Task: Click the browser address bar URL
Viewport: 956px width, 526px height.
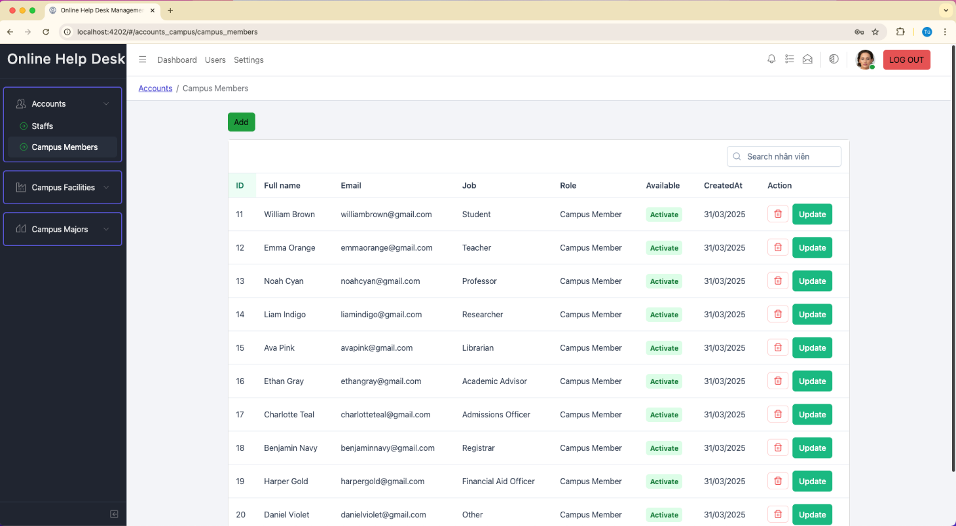Action: coord(168,32)
